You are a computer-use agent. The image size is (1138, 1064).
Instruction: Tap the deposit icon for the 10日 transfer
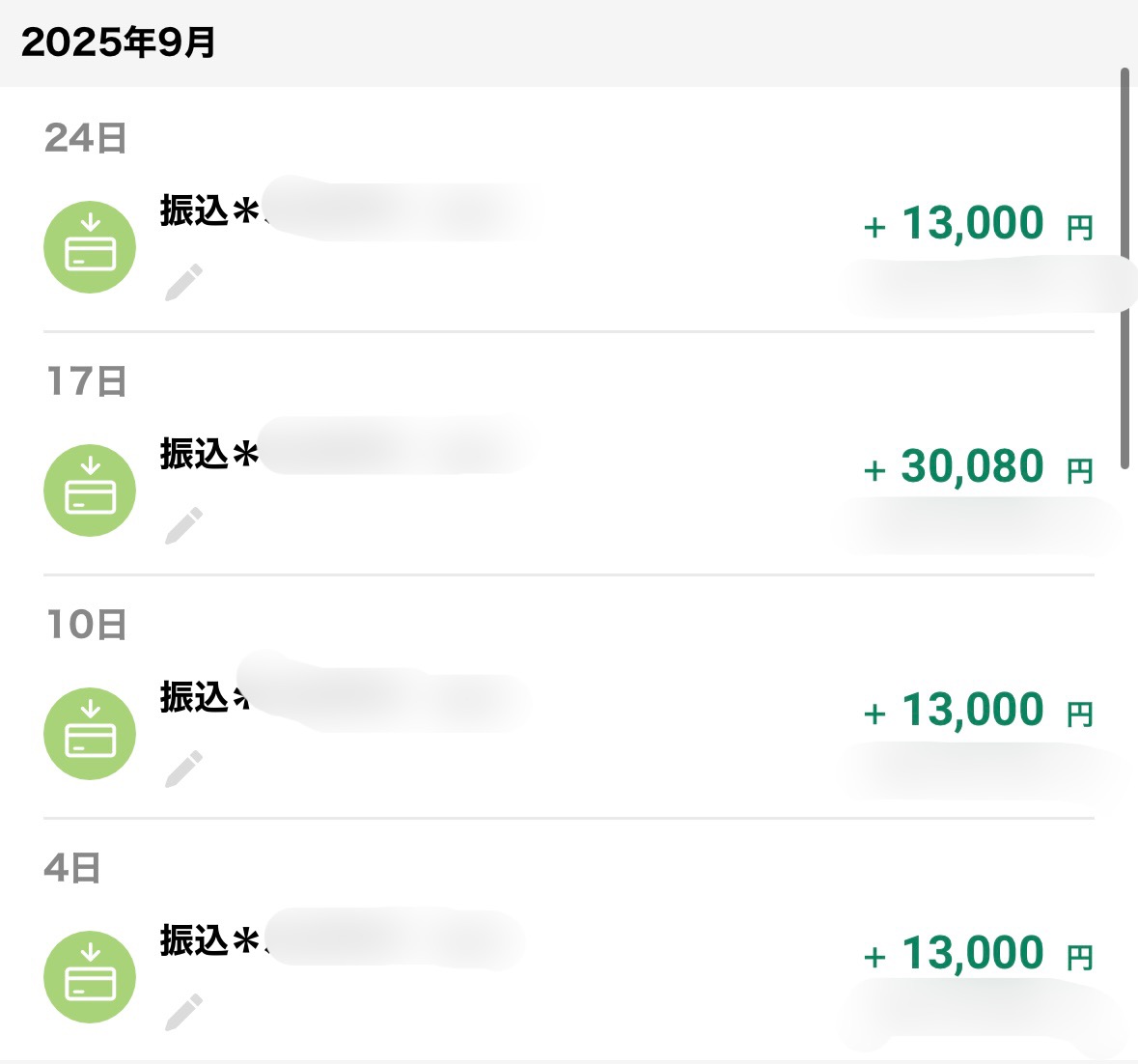pyautogui.click(x=90, y=734)
